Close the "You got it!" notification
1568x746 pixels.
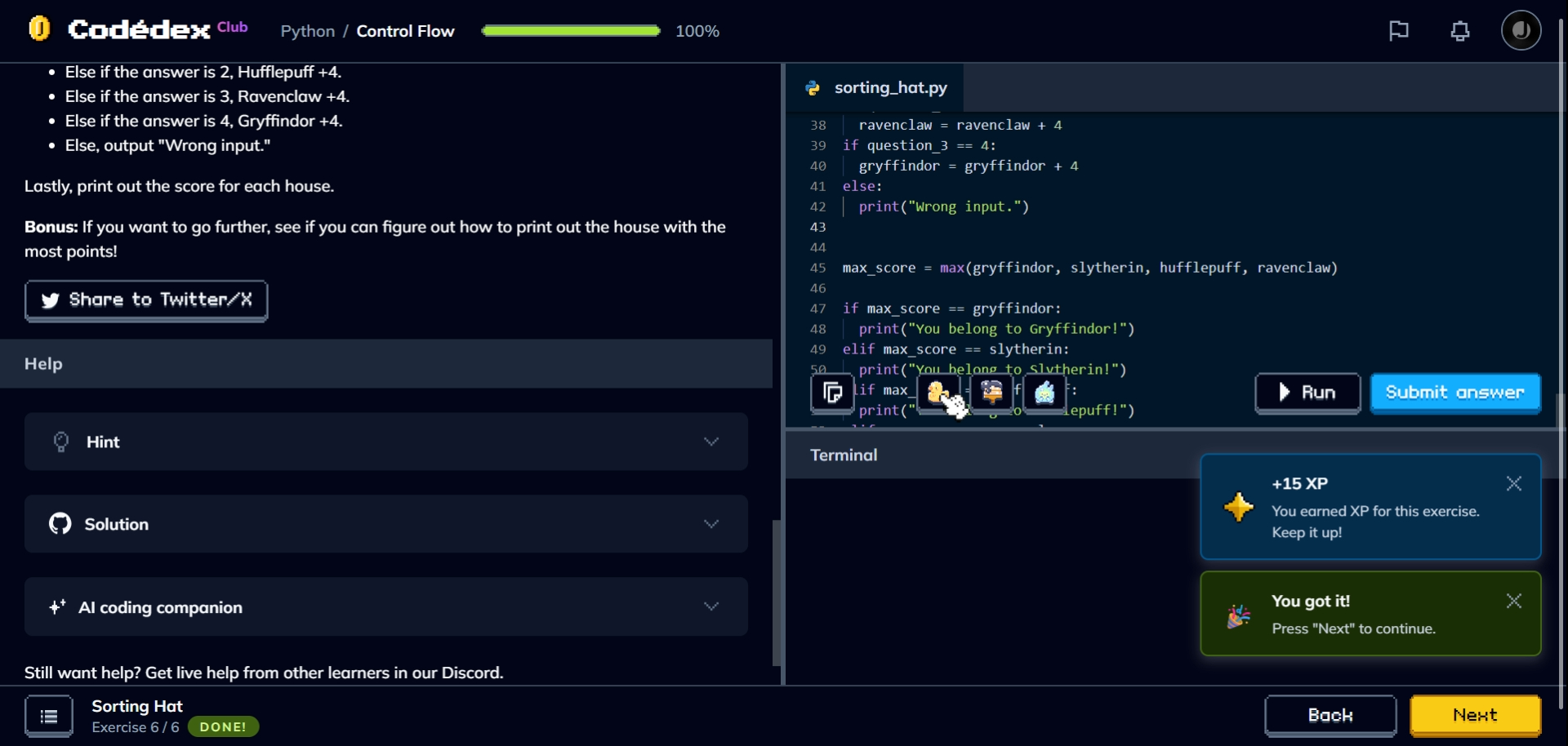coord(1513,602)
